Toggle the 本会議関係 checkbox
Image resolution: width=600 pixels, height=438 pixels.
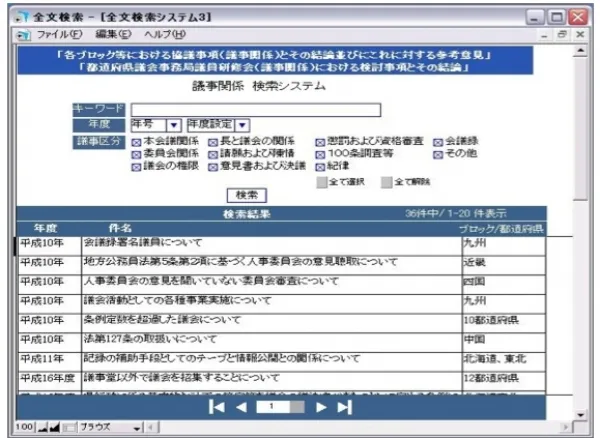(x=136, y=143)
